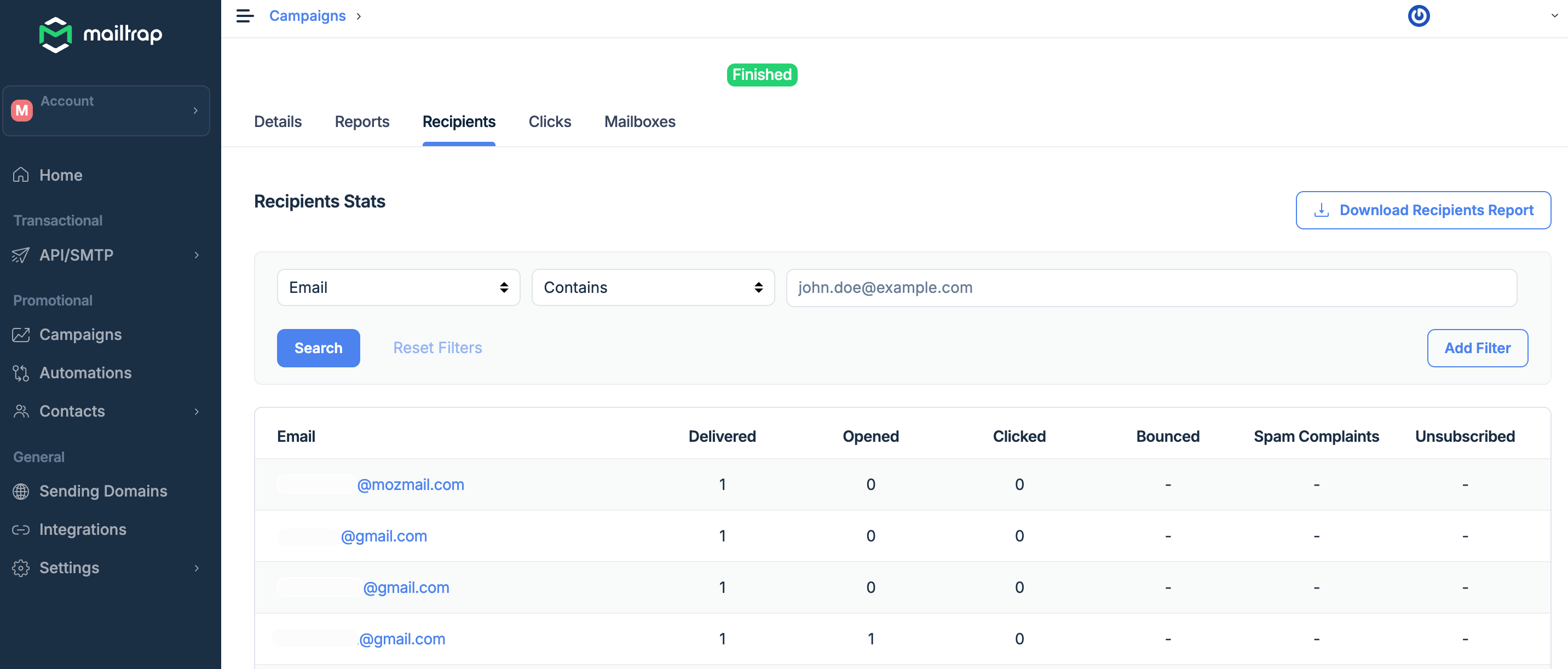
Task: Click the Download Recipients Report button
Action: (1422, 210)
